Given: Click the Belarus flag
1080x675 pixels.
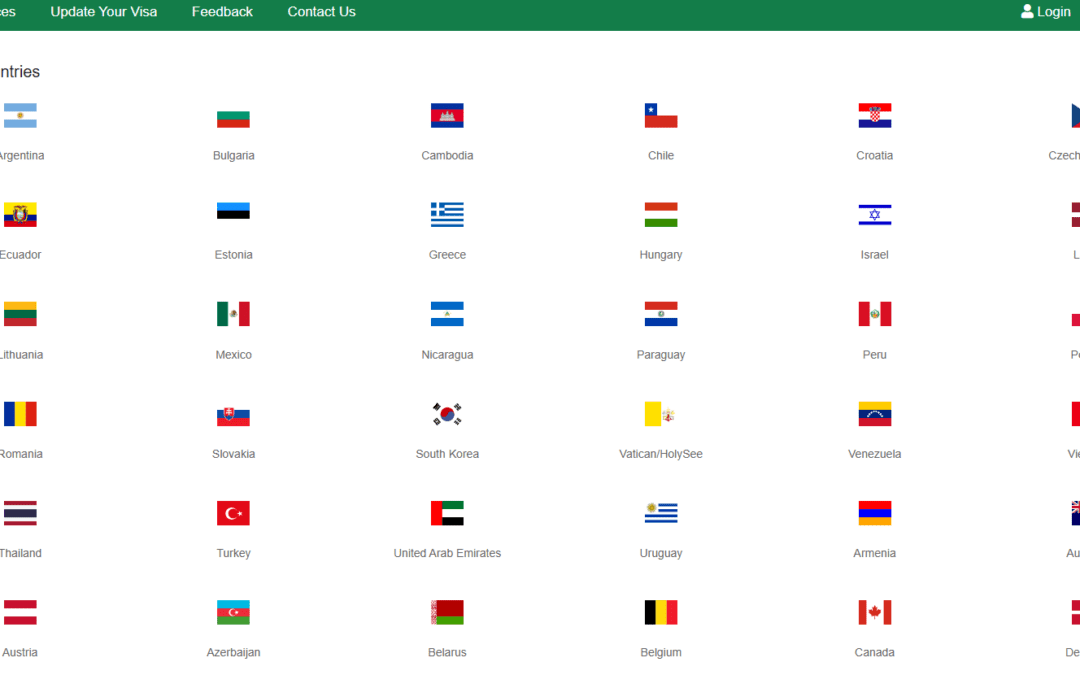Looking at the screenshot, I should pyautogui.click(x=447, y=612).
